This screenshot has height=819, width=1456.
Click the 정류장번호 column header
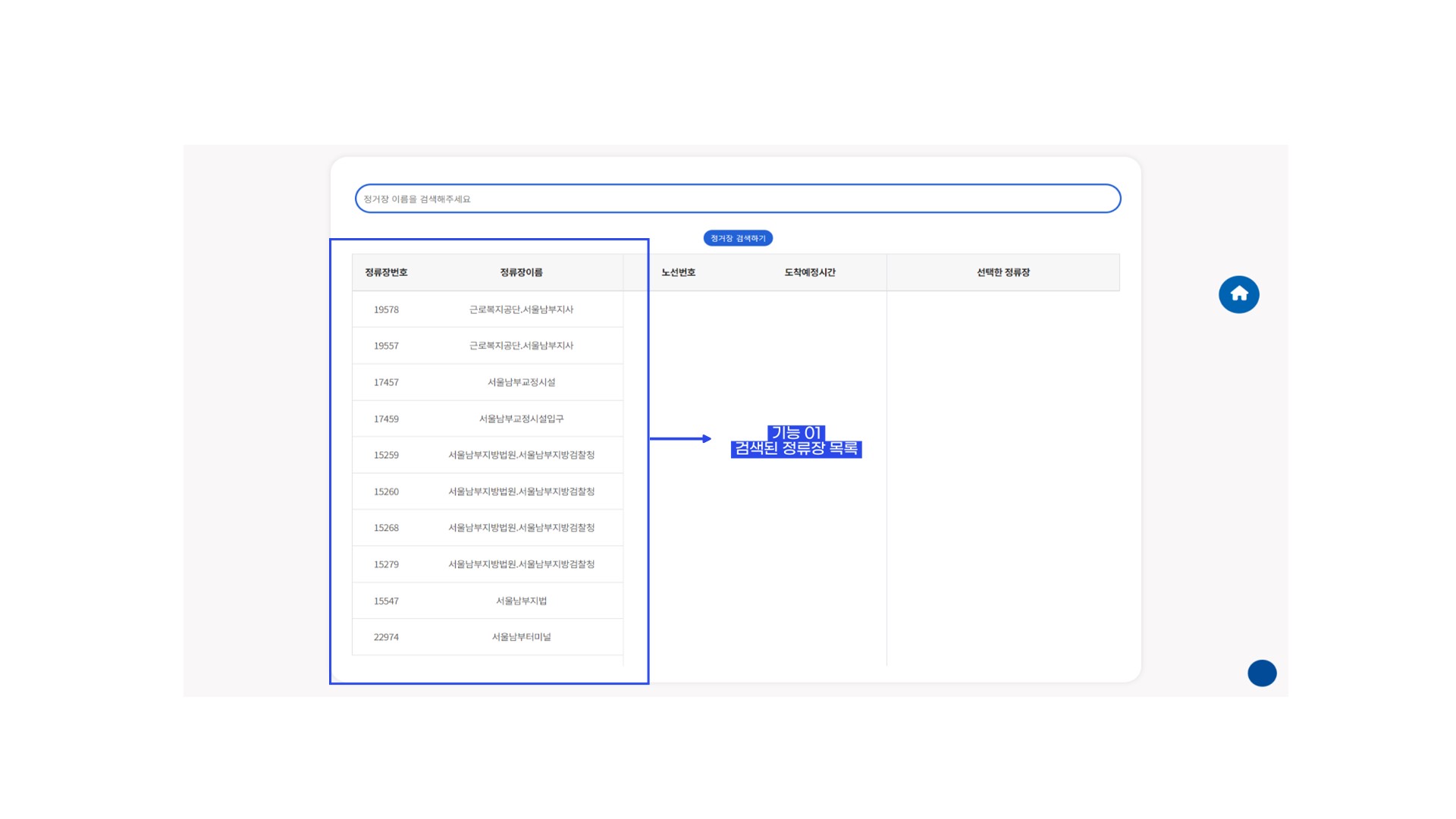click(x=386, y=272)
